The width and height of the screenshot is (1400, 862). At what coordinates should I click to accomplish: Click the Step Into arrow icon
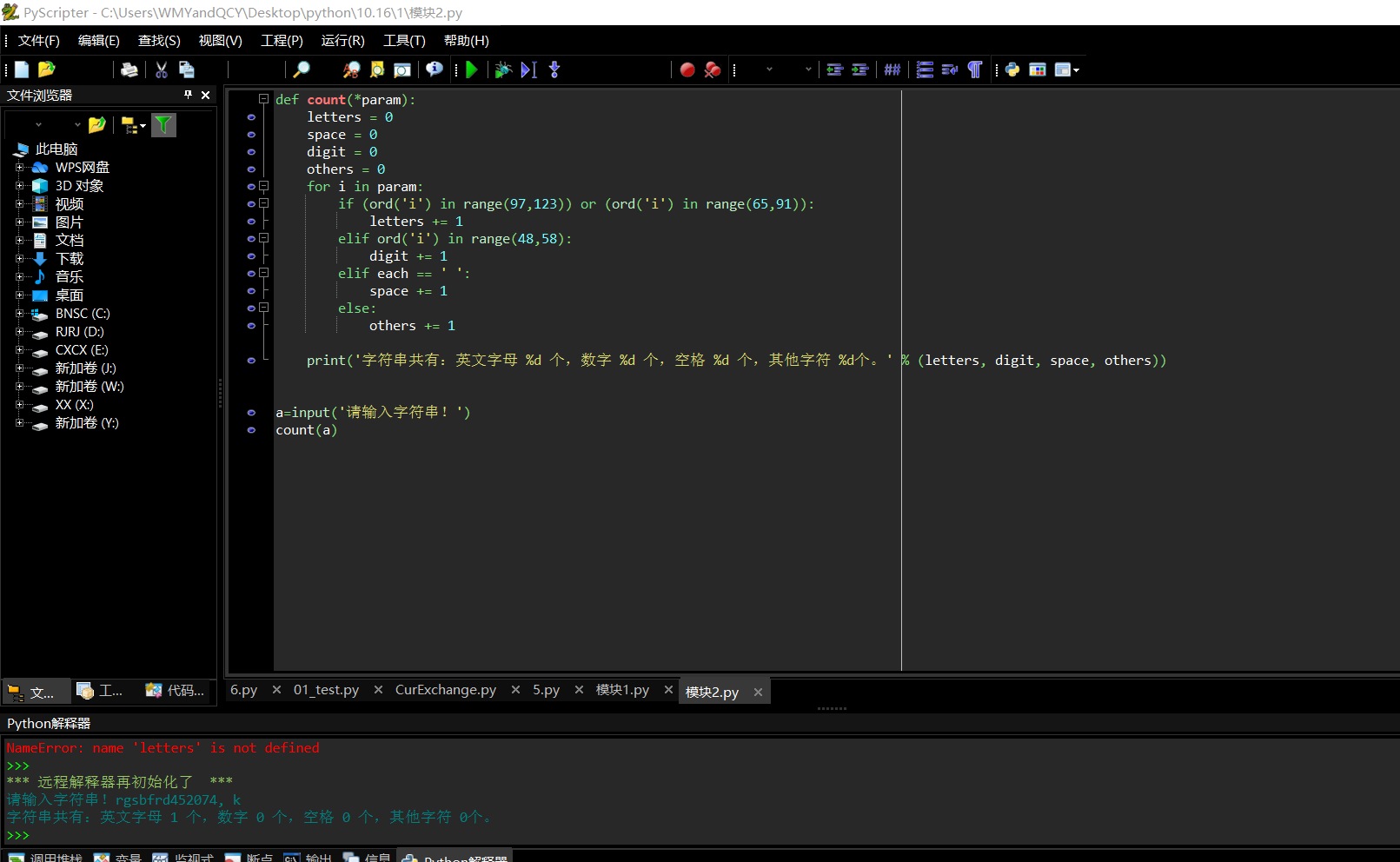click(x=554, y=70)
